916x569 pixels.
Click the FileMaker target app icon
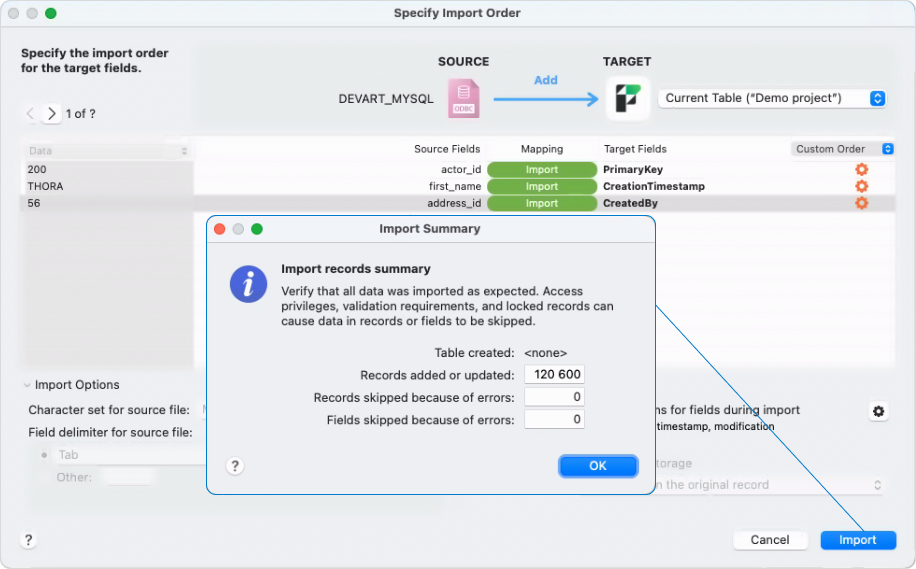click(x=627, y=98)
